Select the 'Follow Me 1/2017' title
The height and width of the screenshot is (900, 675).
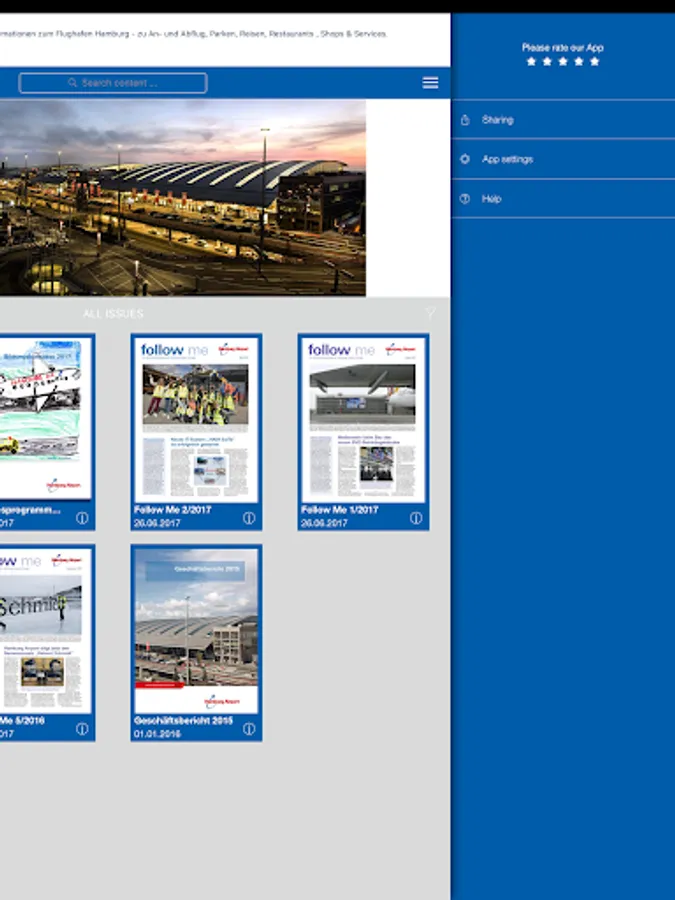coord(339,510)
